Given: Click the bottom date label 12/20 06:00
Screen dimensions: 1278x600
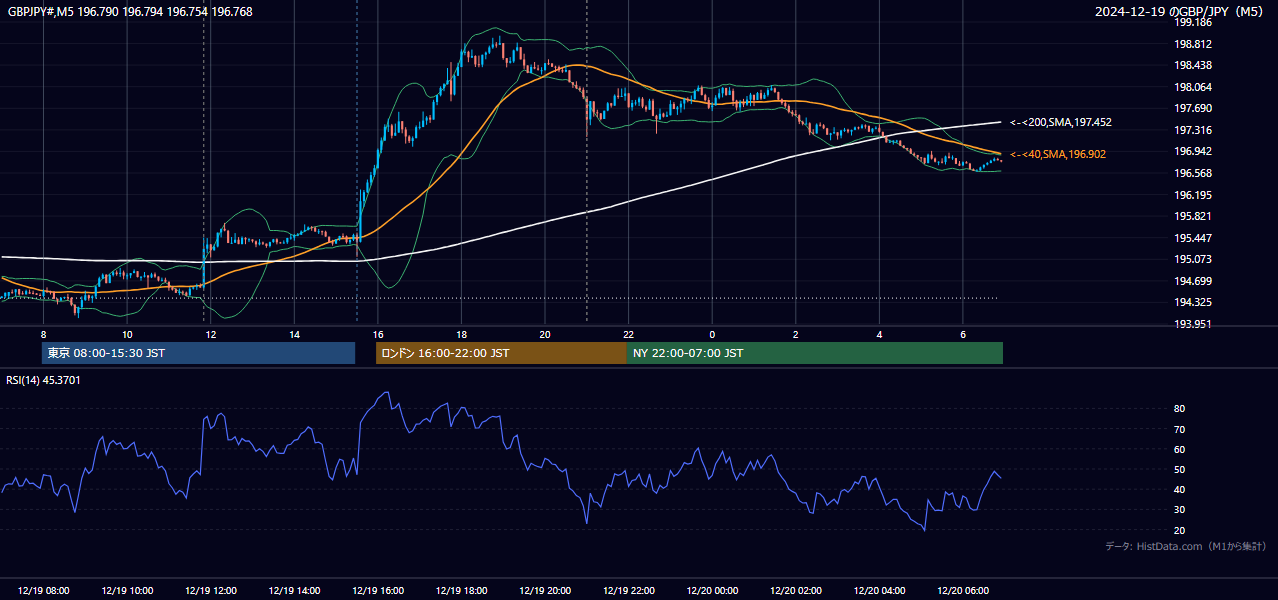Looking at the screenshot, I should pyautogui.click(x=963, y=591).
